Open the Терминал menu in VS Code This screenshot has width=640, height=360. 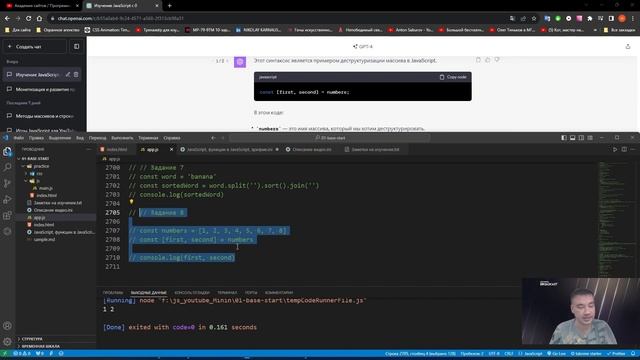[x=148, y=138]
